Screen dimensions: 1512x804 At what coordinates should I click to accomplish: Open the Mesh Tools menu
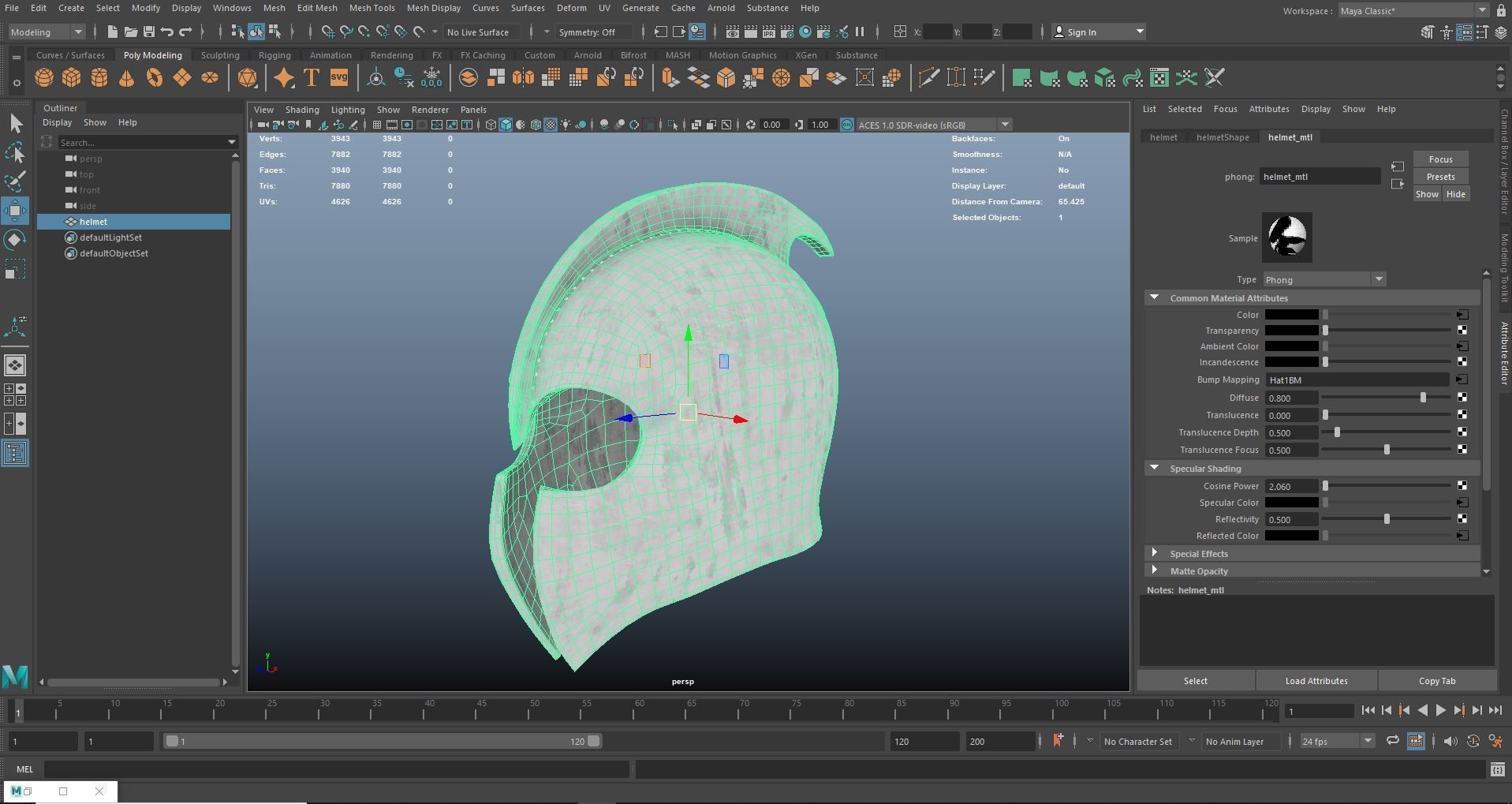click(371, 8)
